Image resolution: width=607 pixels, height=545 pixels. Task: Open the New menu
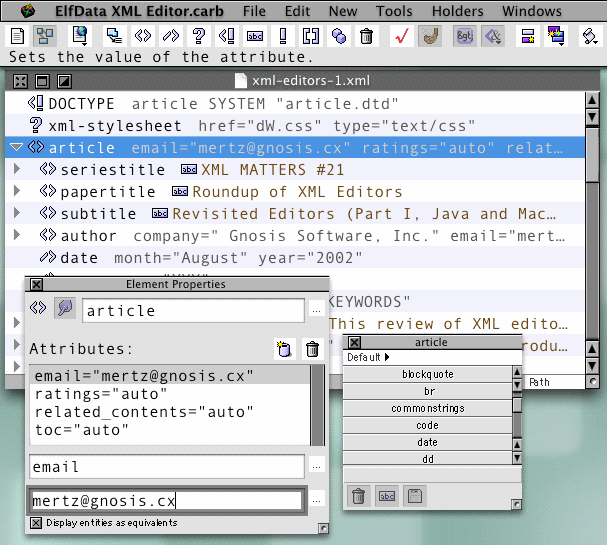pos(343,11)
